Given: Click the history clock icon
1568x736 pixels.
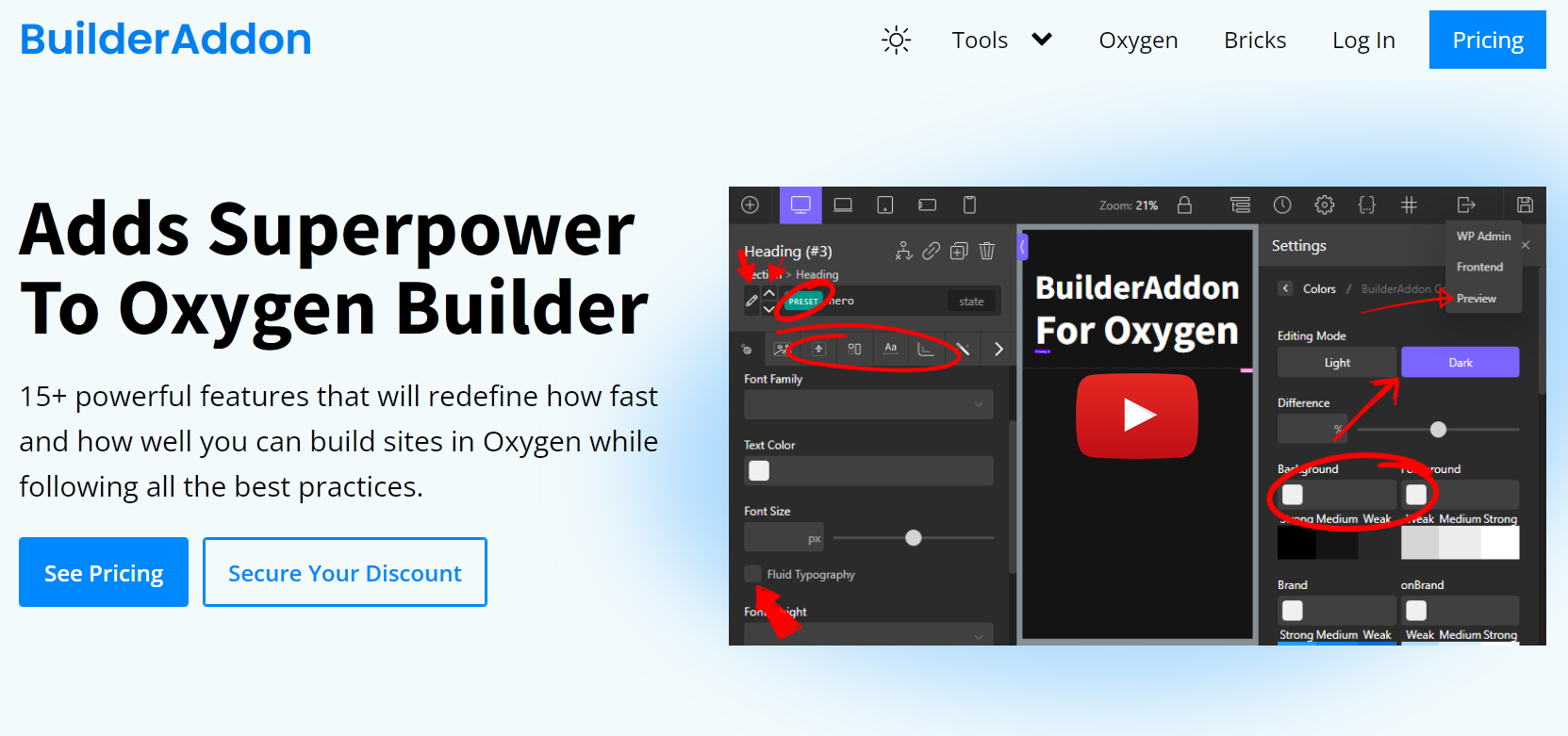Looking at the screenshot, I should click(1282, 204).
